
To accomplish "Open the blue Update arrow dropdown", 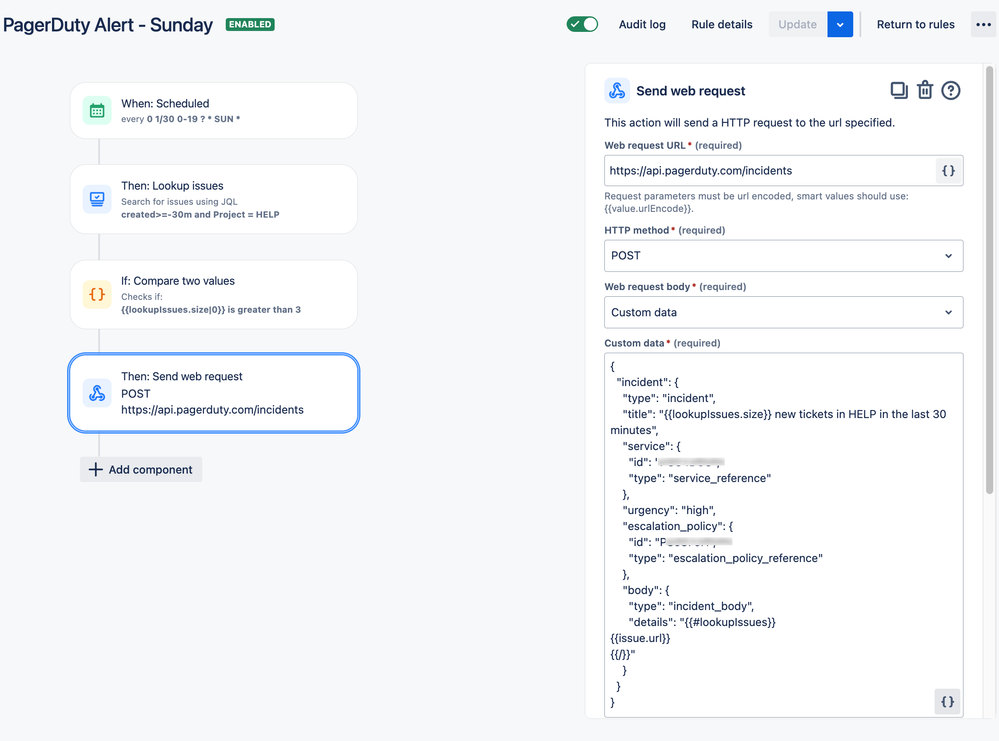I will coord(840,24).
